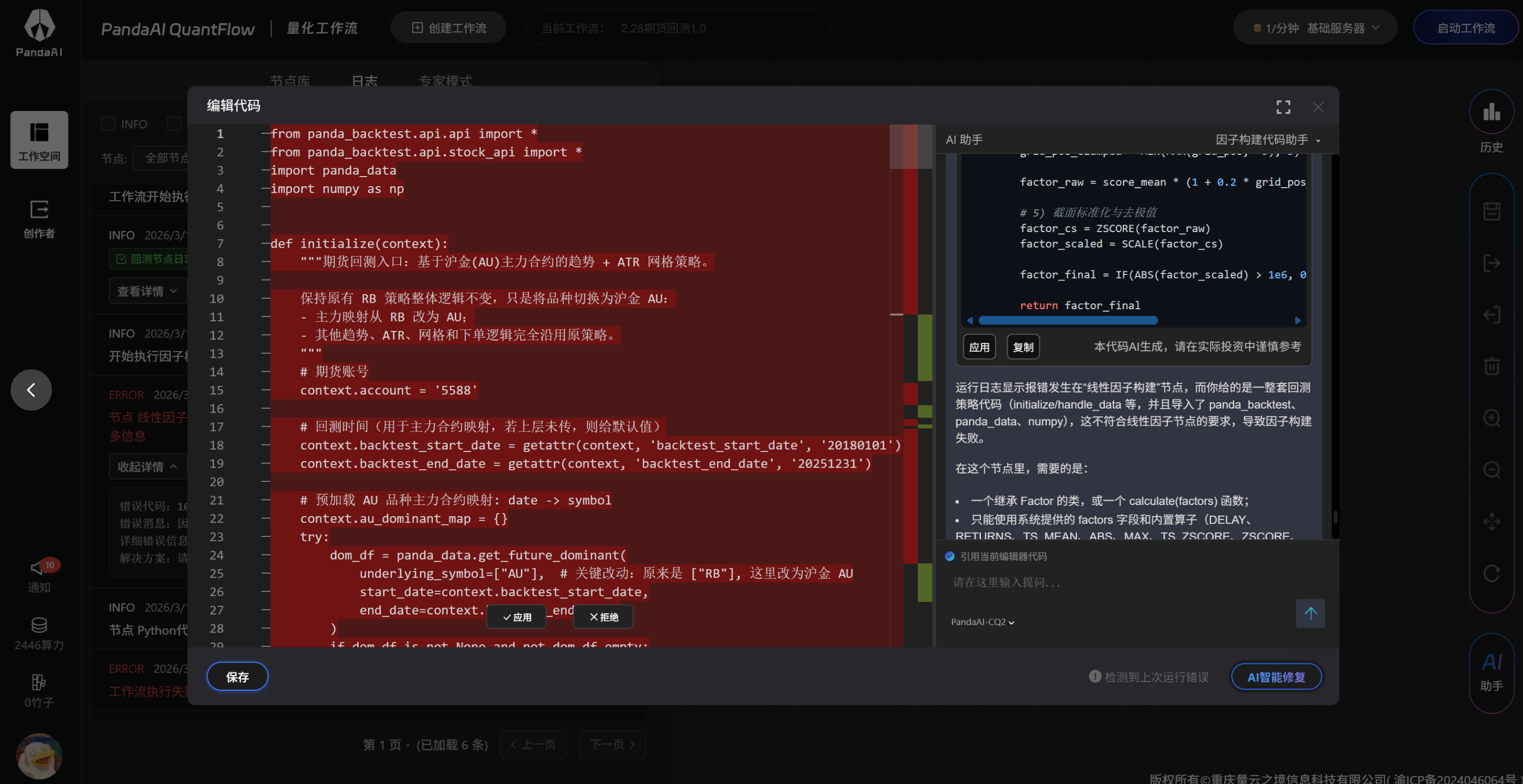Click the 编辑代码 dialog title
This screenshot has width=1523, height=784.
coord(234,105)
